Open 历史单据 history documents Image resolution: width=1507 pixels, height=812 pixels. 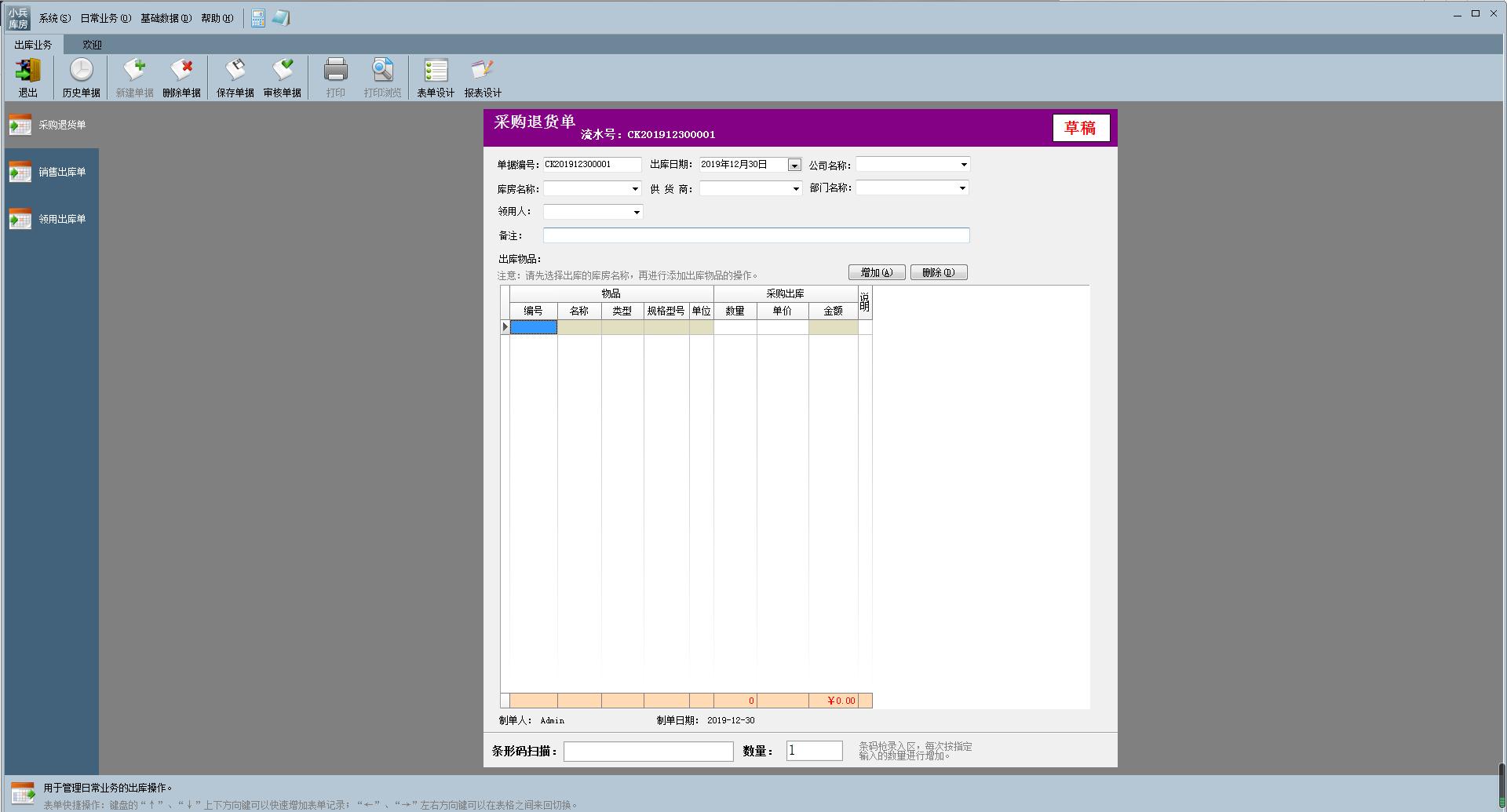81,78
